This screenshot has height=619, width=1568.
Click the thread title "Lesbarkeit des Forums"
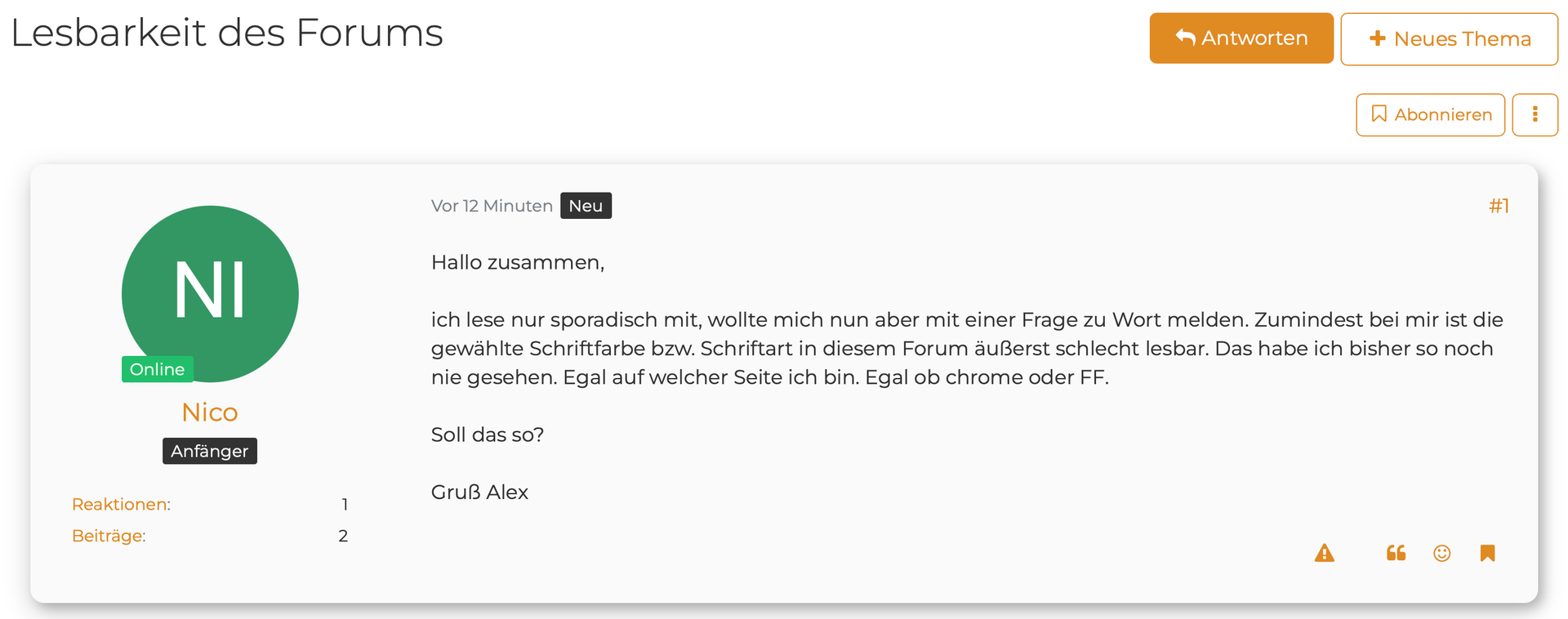point(226,33)
